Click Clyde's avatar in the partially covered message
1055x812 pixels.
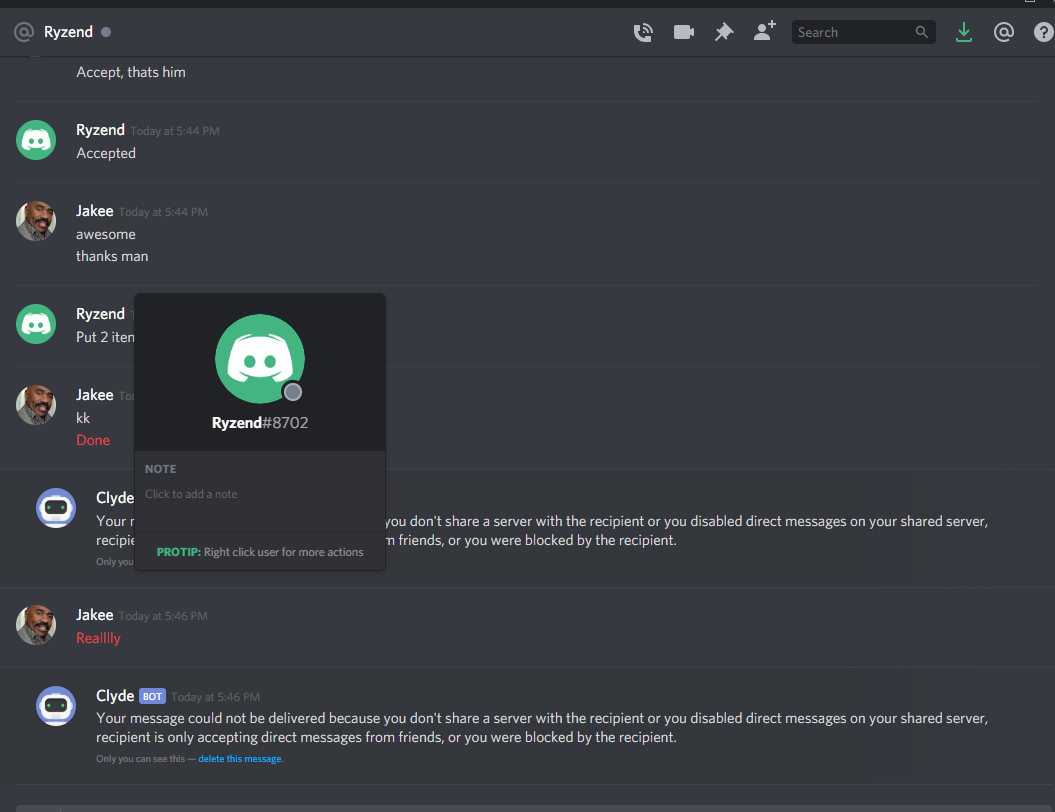(x=56, y=508)
